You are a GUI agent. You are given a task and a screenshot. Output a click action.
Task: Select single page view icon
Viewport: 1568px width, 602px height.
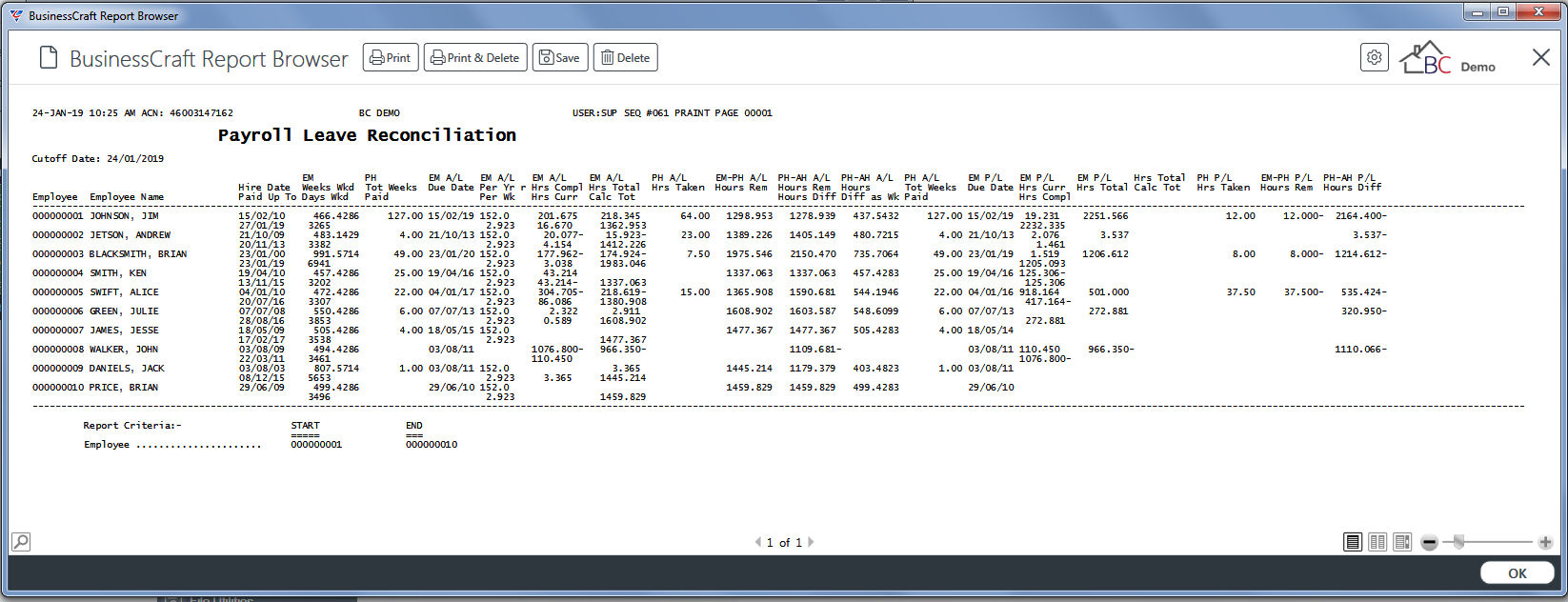tap(1353, 542)
